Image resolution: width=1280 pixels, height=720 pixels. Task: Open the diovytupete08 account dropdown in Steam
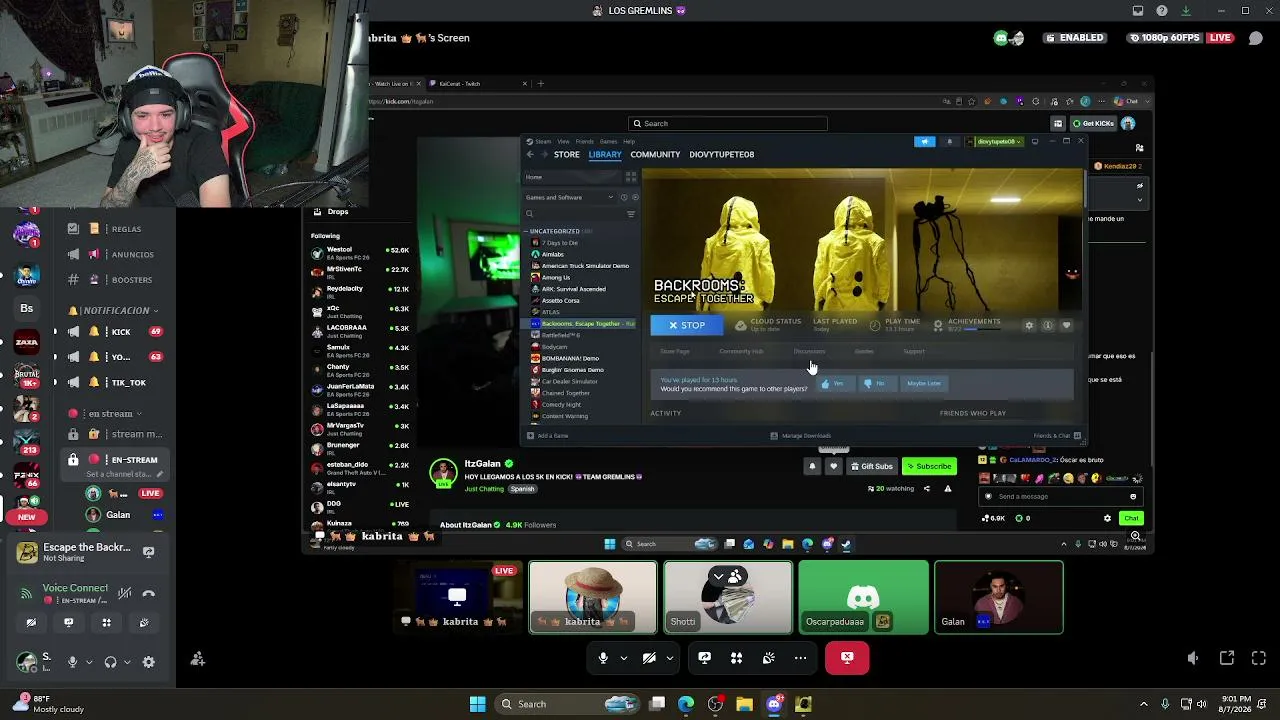(996, 141)
